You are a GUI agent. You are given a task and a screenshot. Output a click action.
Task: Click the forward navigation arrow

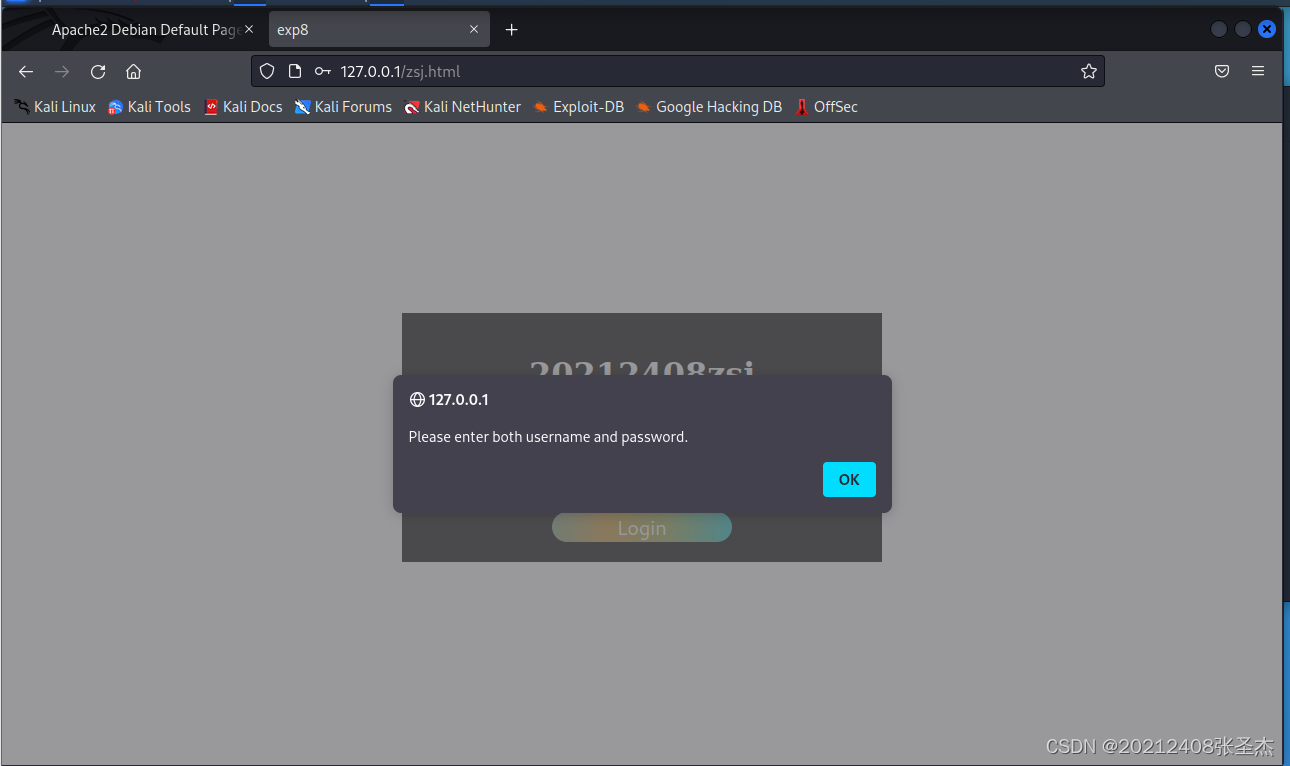62,71
